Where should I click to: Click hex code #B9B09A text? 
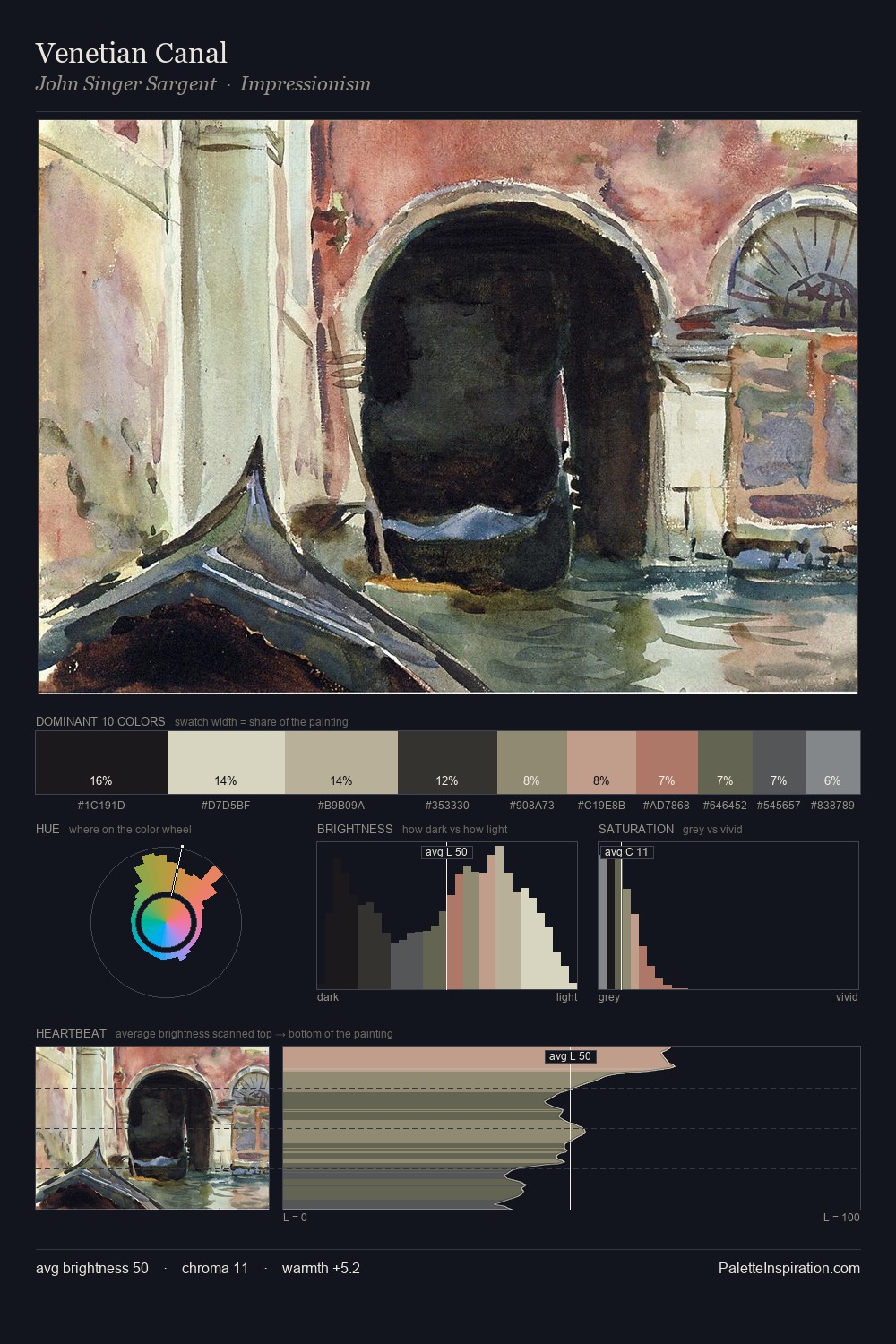[341, 806]
